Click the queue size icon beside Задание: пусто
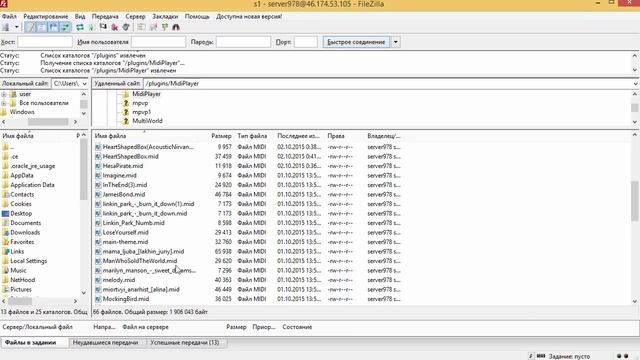This screenshot has height=360, width=640. point(541,356)
